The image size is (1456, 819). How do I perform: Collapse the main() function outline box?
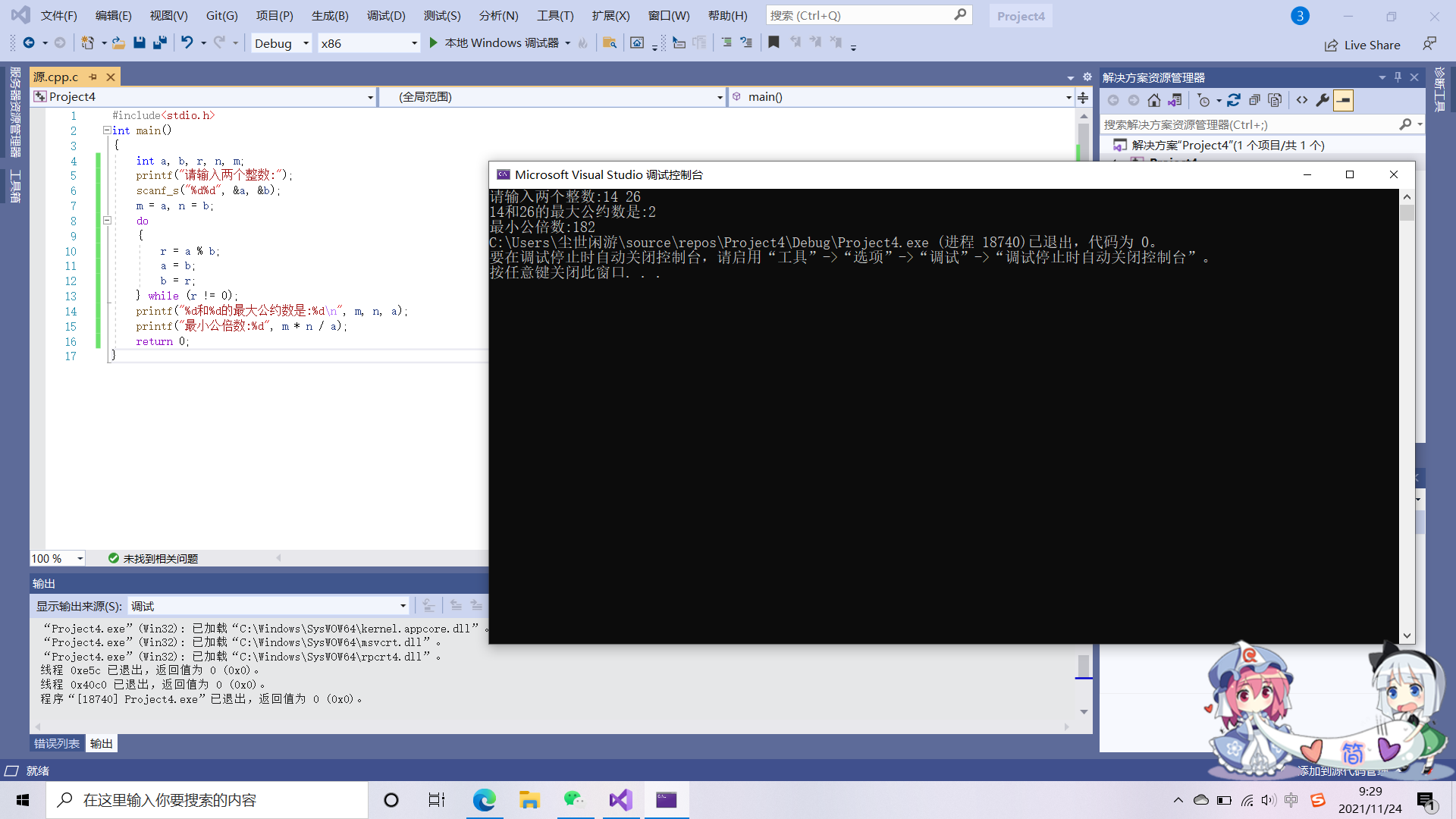pyautogui.click(x=107, y=130)
